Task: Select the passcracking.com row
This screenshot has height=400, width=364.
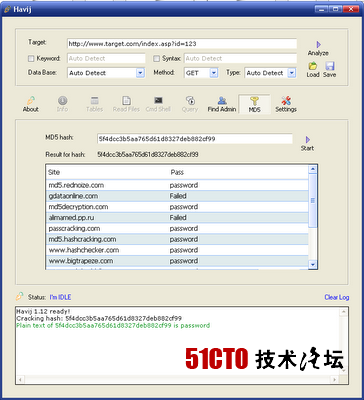Action: pyautogui.click(x=177, y=228)
